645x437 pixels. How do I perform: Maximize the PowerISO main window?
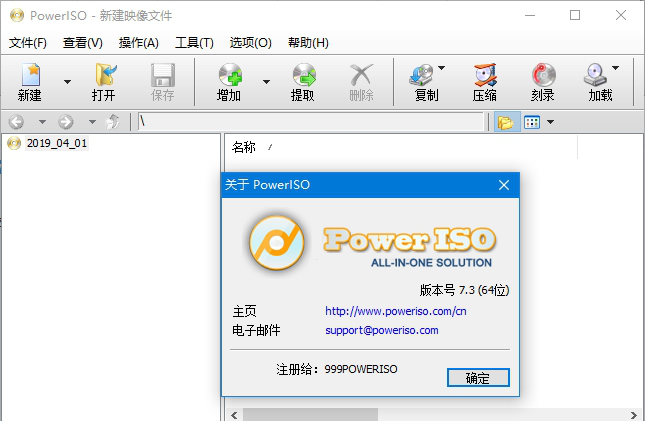pyautogui.click(x=575, y=15)
